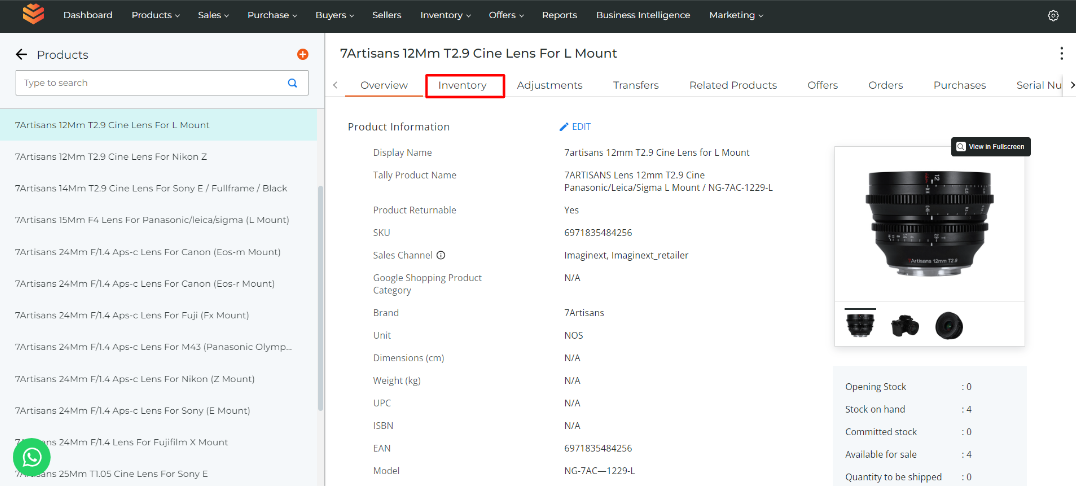The height and width of the screenshot is (487, 1076).
Task: Click the Type to search field
Action: (162, 83)
